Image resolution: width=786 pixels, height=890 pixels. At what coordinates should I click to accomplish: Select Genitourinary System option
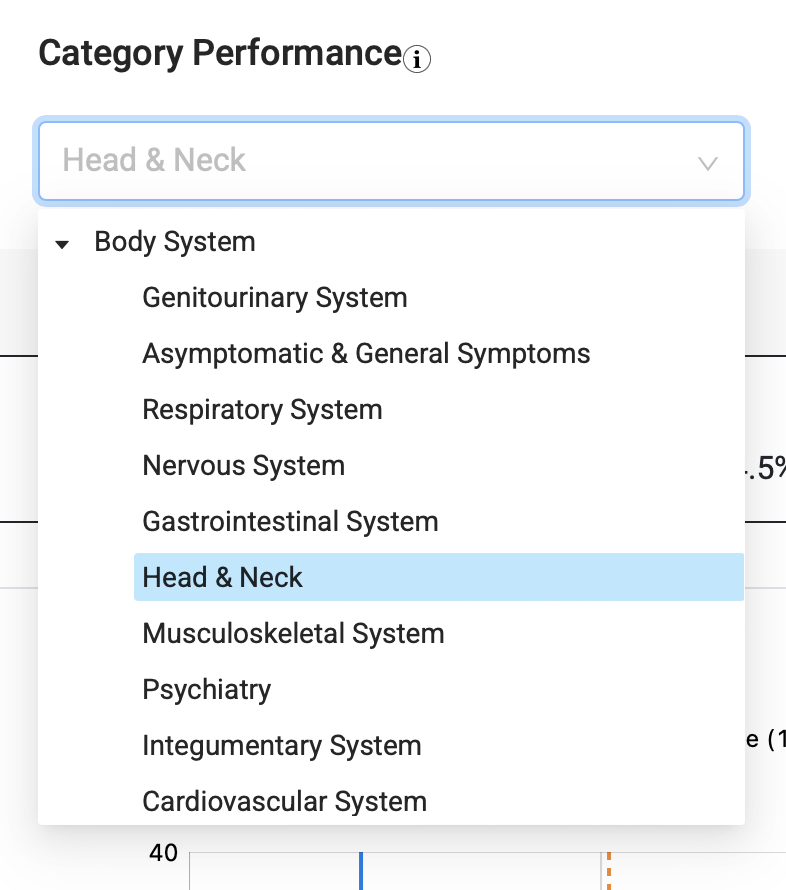275,297
